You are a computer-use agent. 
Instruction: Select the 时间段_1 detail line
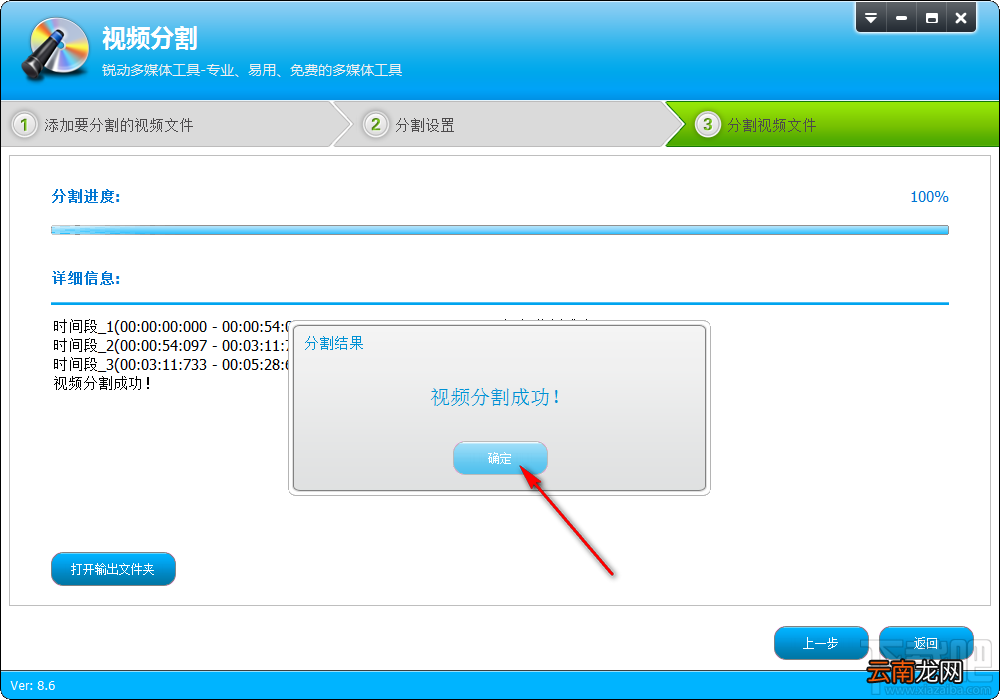click(171, 326)
